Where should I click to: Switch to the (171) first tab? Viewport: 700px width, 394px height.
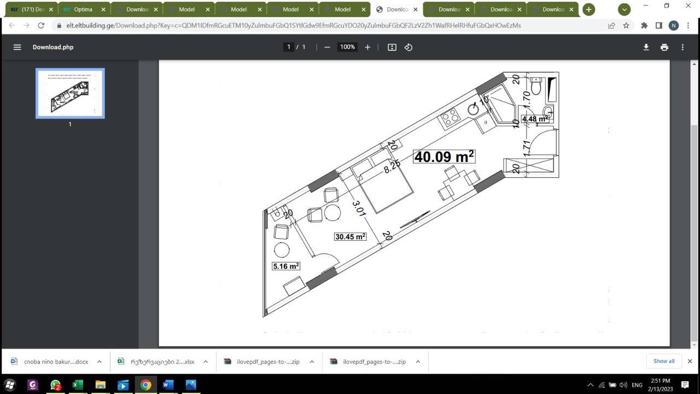[31, 9]
